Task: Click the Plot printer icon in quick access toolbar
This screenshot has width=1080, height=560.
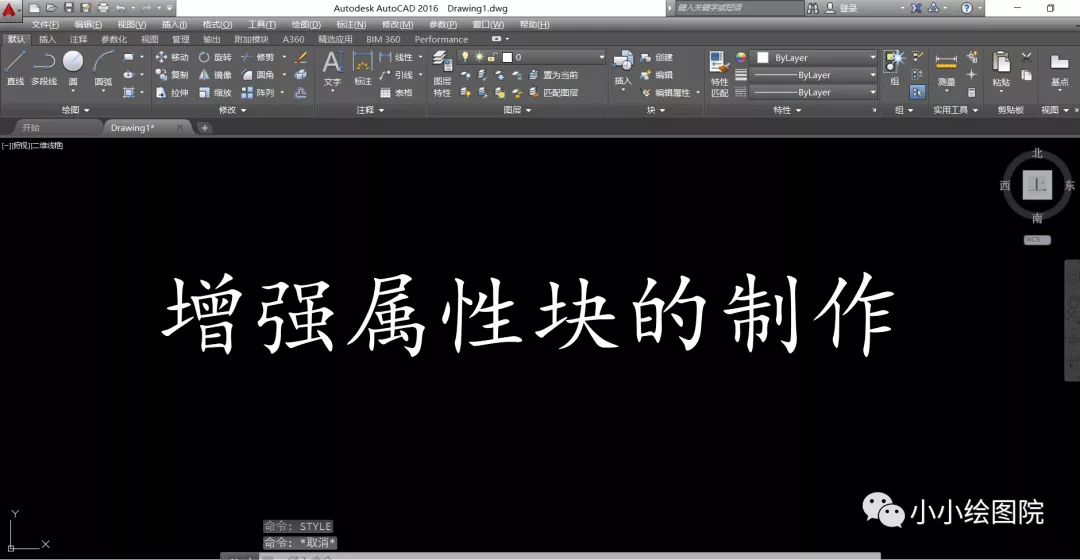Action: tap(103, 8)
